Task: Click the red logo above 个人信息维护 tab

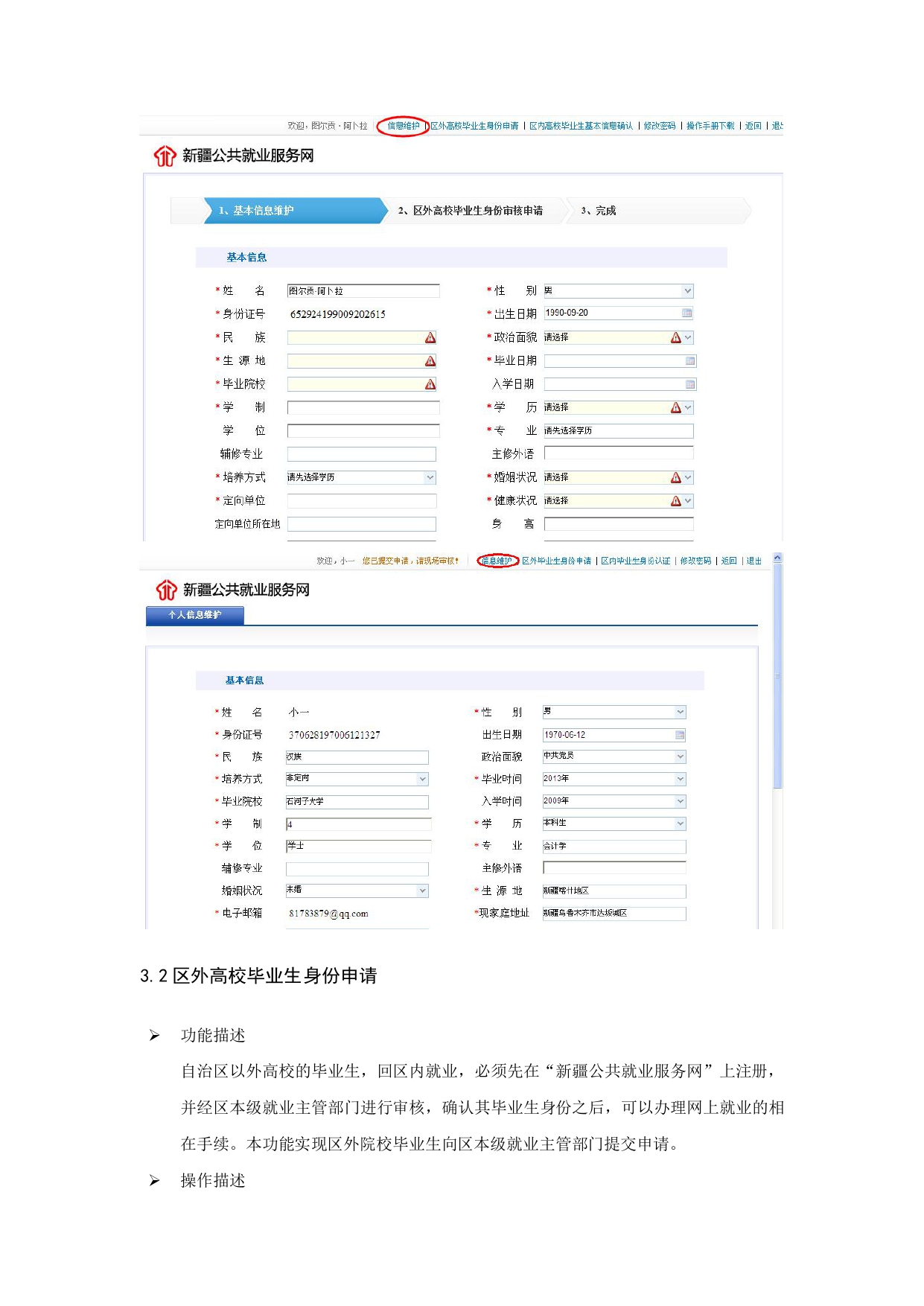Action: click(166, 590)
